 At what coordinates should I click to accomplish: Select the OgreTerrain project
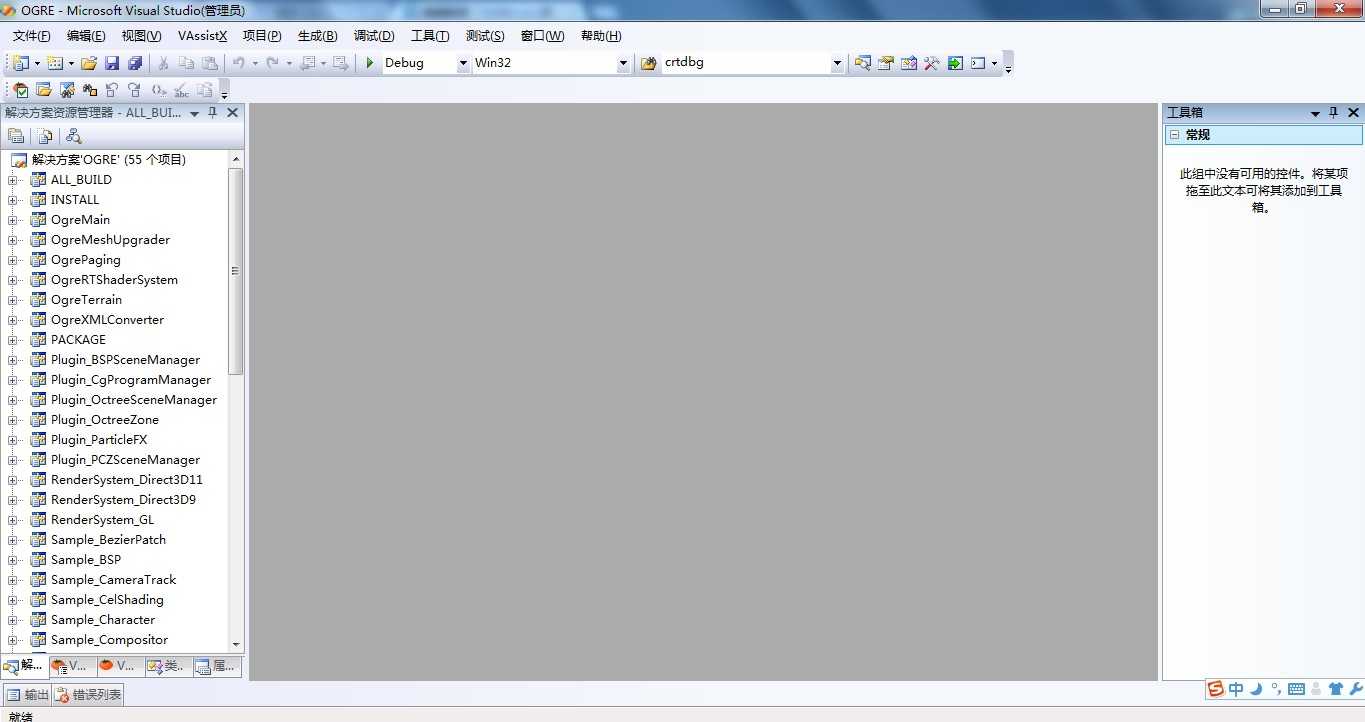(86, 300)
